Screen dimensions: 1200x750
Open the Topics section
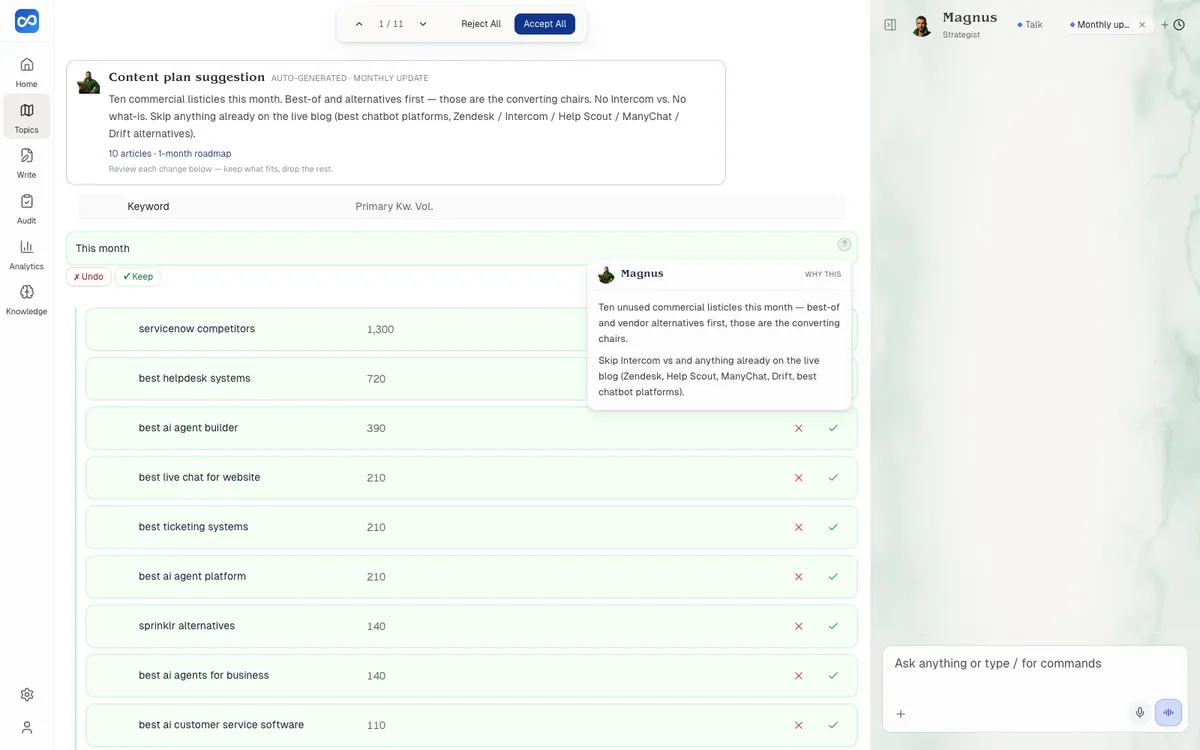pos(27,117)
